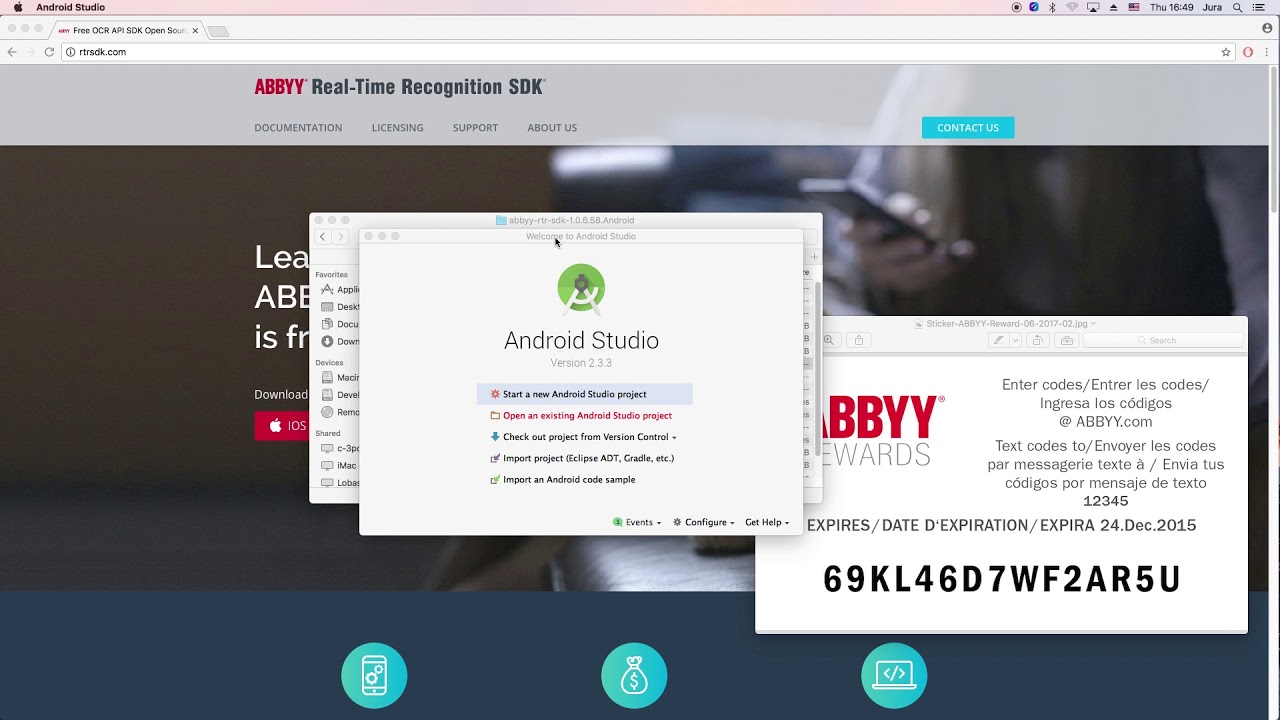This screenshot has width=1280, height=720.
Task: Open Android Studio menu in menu bar
Action: point(70,7)
